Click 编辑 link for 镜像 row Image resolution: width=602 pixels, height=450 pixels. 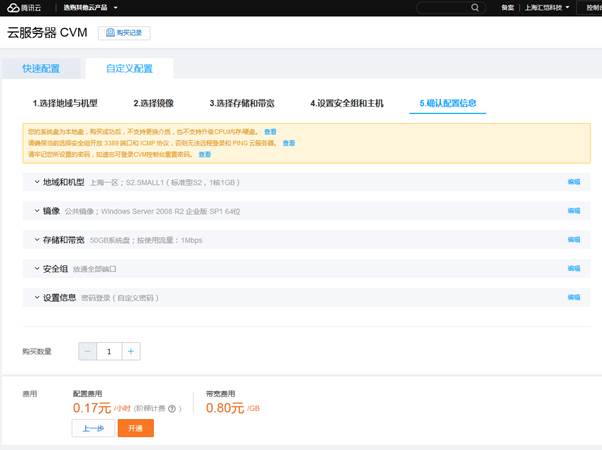pos(573,211)
